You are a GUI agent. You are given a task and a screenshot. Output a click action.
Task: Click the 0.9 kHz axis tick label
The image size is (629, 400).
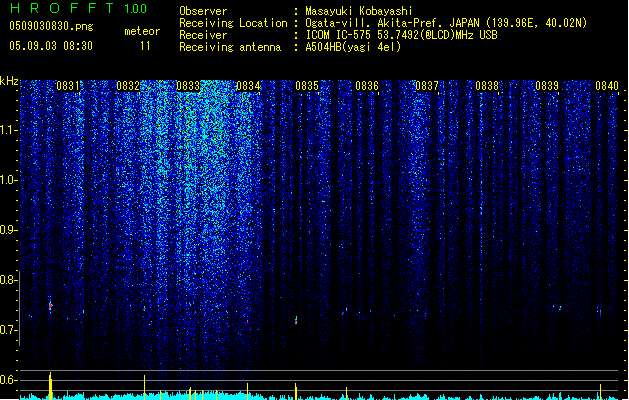[x=8, y=230]
